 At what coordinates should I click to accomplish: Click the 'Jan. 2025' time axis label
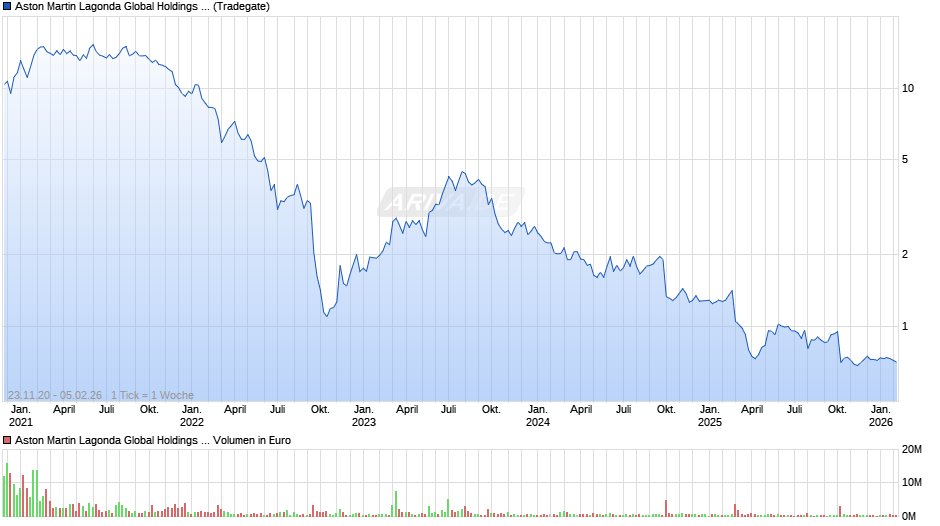(710, 416)
